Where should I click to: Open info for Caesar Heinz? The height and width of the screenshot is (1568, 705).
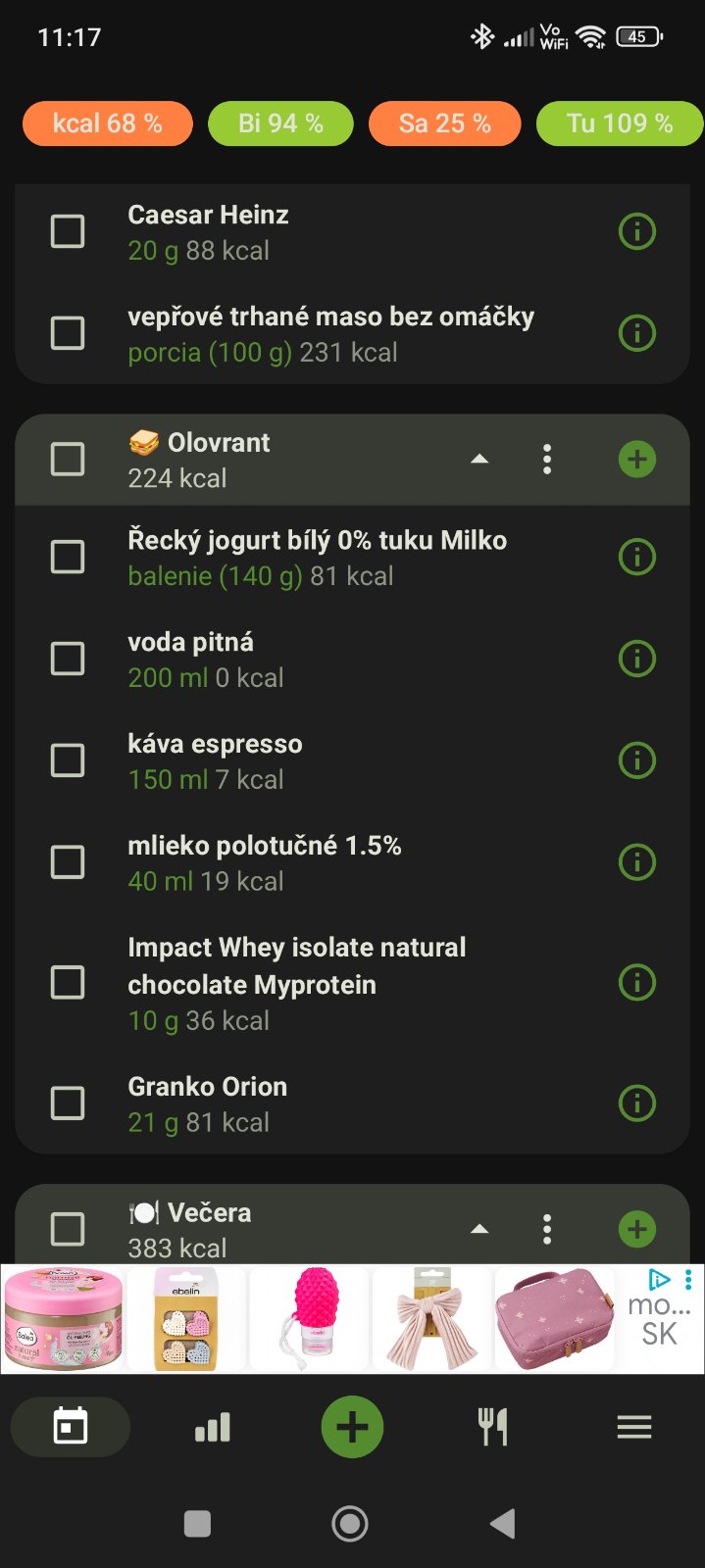[x=637, y=232]
